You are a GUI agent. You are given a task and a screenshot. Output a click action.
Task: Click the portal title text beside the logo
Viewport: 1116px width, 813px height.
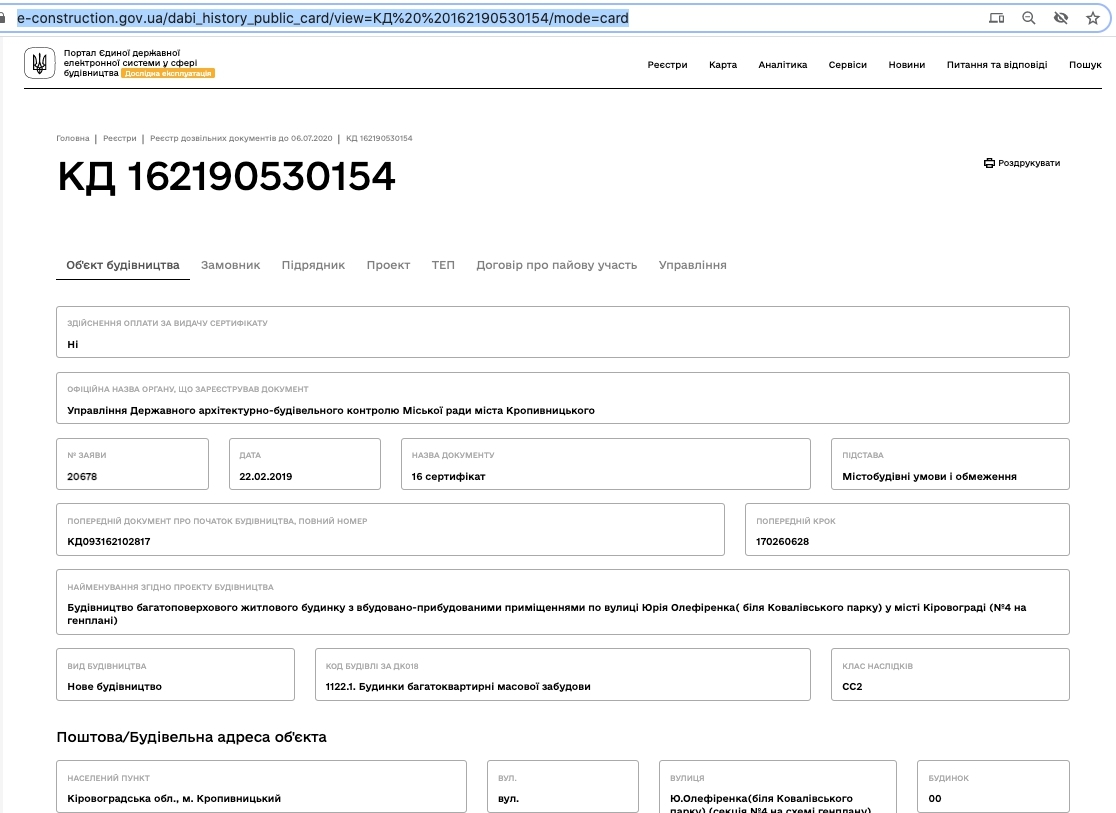[131, 62]
